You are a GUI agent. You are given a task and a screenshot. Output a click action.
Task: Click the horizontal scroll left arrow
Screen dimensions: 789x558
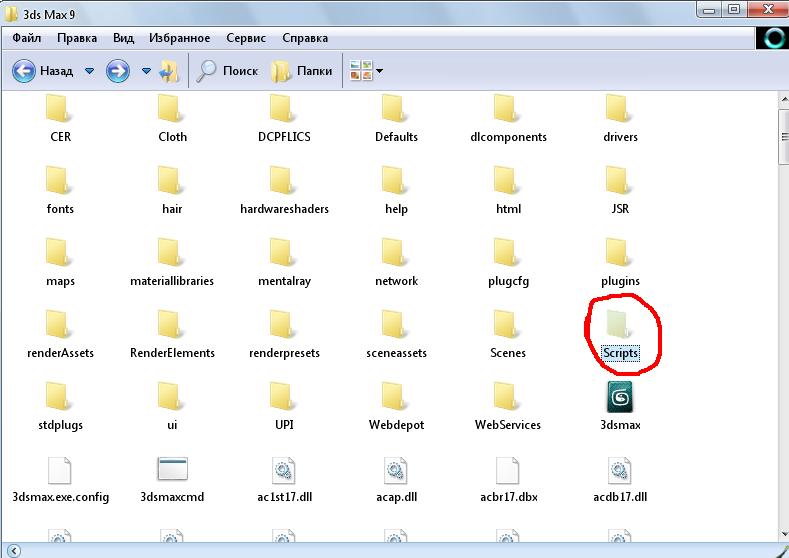pos(14,550)
